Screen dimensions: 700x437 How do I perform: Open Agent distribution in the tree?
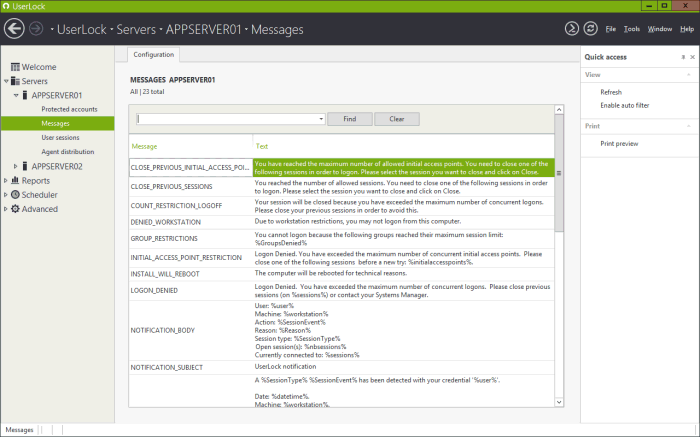(x=68, y=152)
